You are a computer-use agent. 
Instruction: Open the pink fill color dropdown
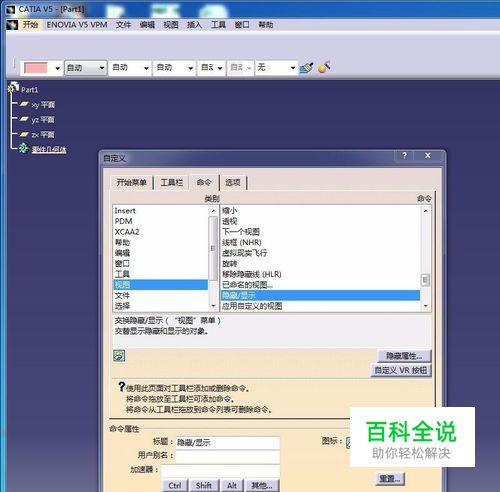tap(57, 68)
